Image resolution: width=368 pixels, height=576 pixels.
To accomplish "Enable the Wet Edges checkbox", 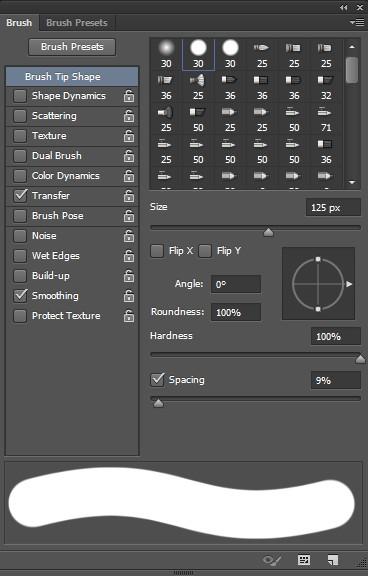I will pyautogui.click(x=20, y=256).
